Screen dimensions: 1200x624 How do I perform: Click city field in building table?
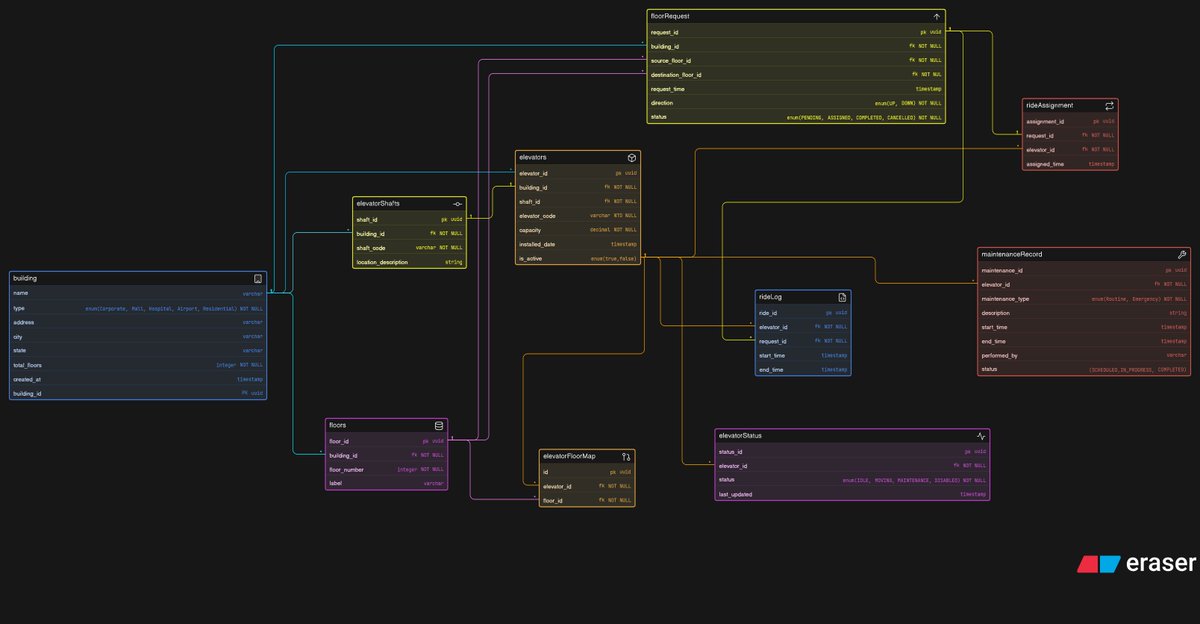138,337
